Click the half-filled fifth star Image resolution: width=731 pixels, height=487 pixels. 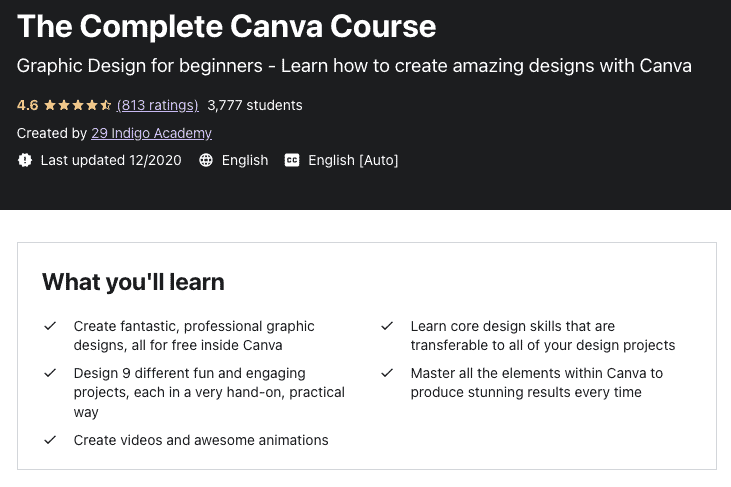106,105
